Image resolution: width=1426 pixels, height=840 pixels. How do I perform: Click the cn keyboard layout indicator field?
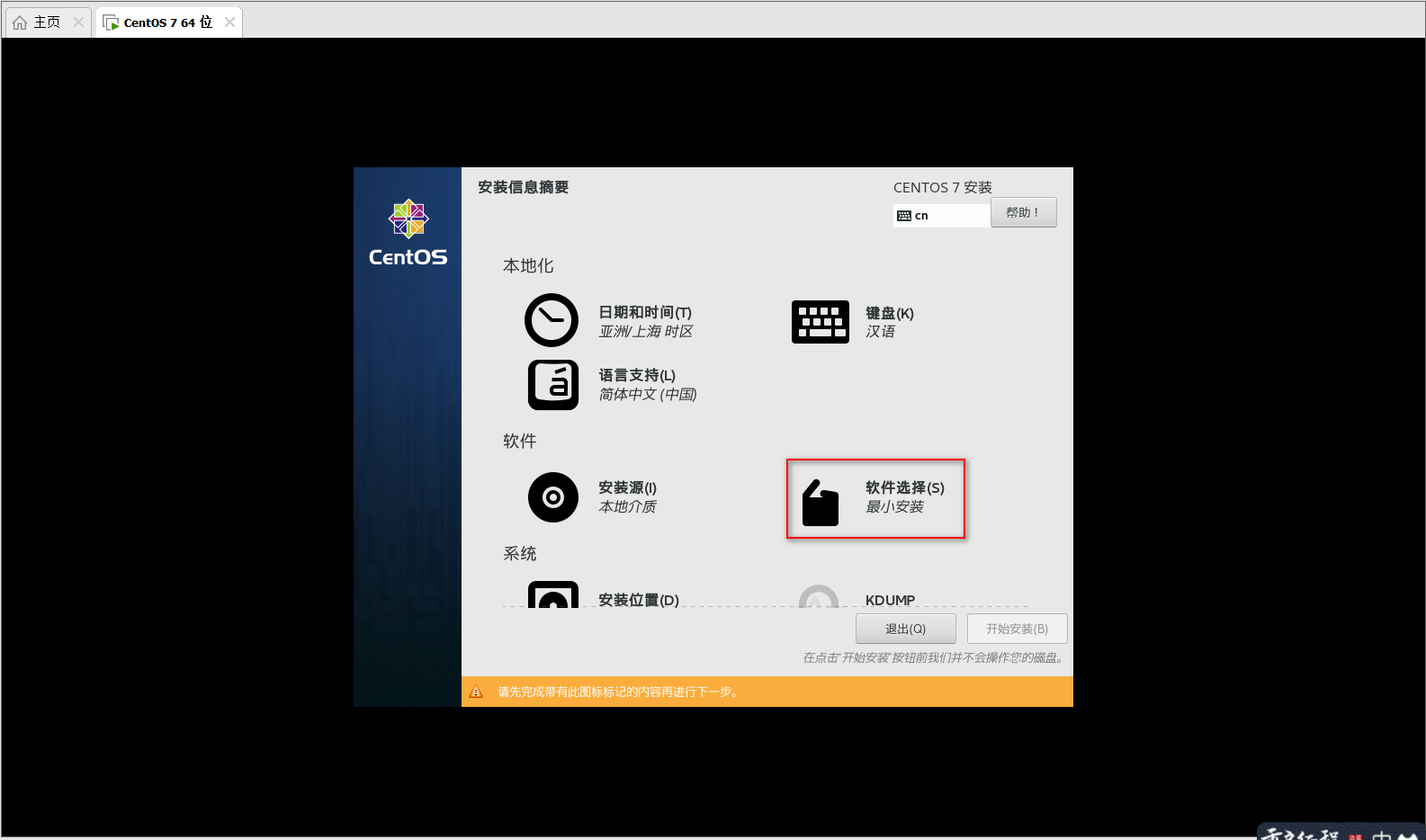(942, 216)
